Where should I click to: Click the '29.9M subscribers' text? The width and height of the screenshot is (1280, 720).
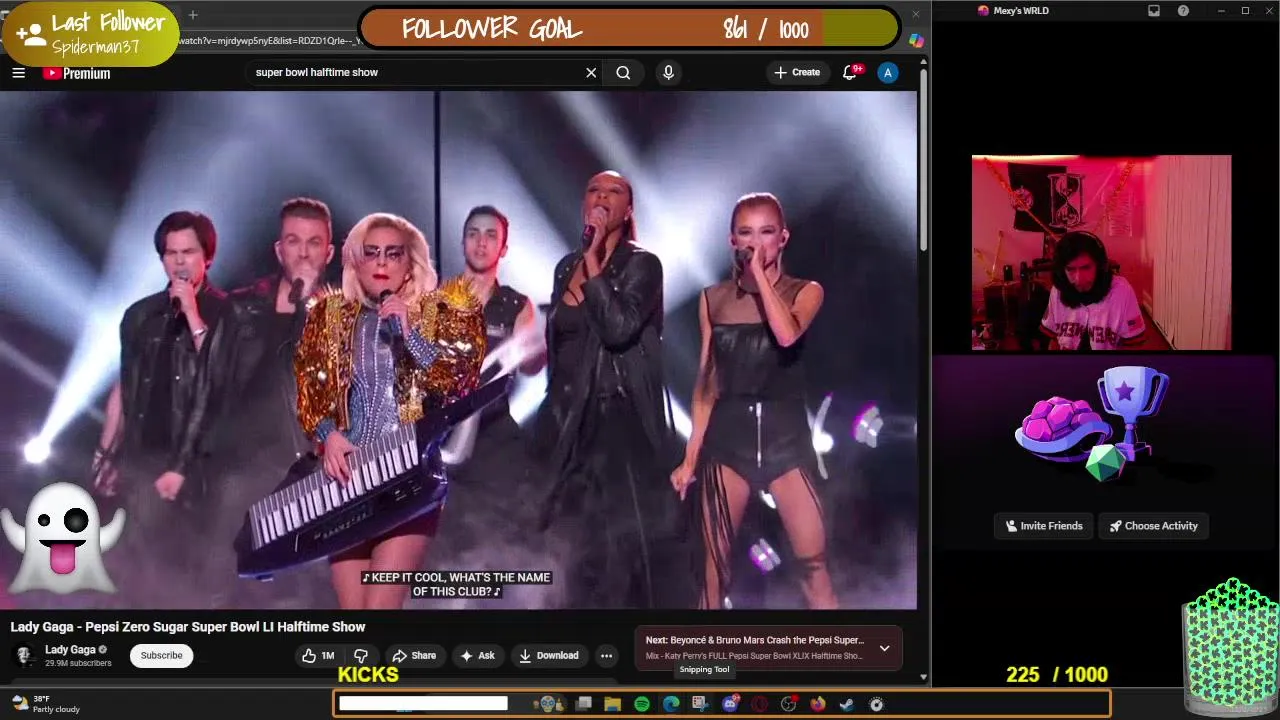coord(78,663)
